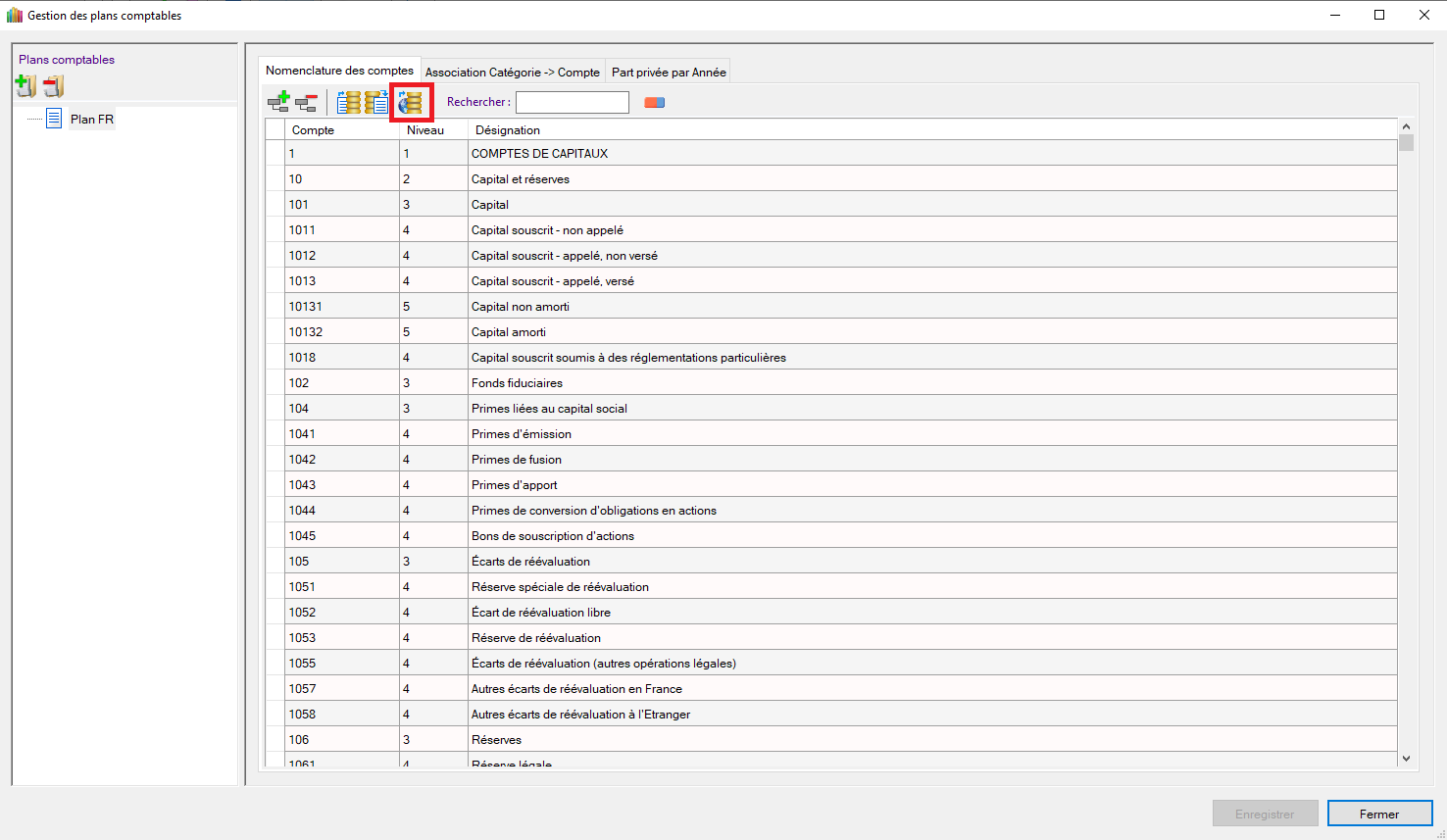Viewport: 1447px width, 840px height.
Task: Import accounts from a file
Action: (x=349, y=102)
